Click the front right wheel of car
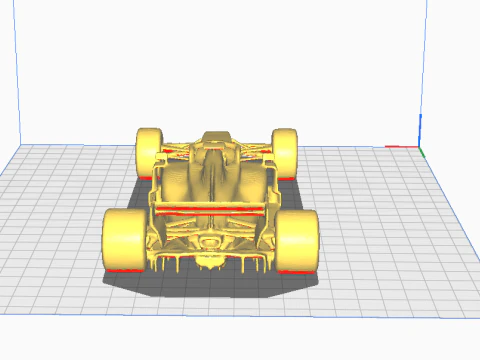The width and height of the screenshot is (480, 360). point(284,154)
